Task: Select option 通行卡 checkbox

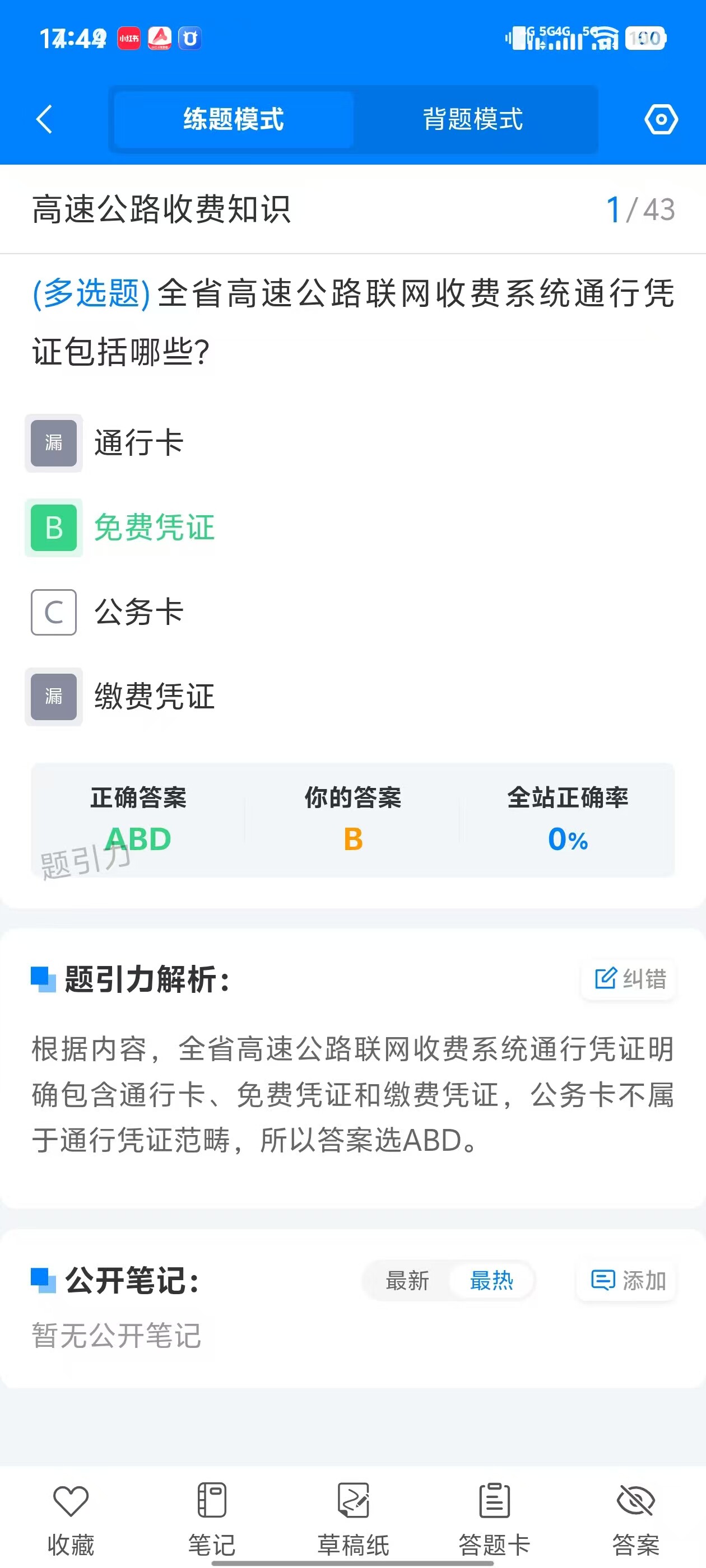Action: click(x=54, y=443)
